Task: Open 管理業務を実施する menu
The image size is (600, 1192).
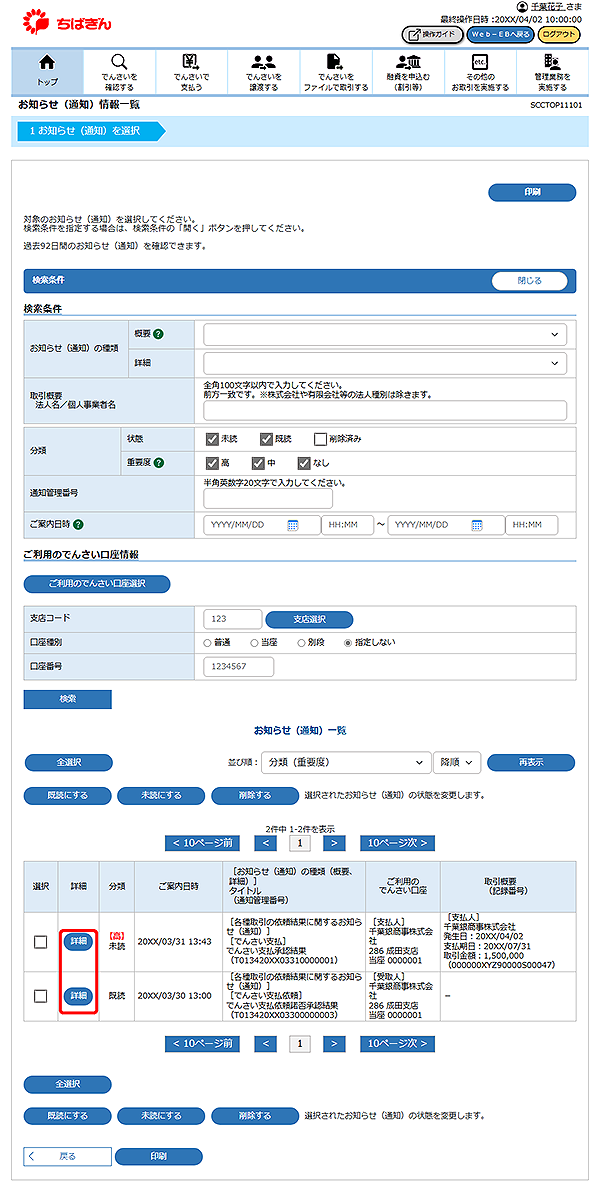Action: coord(551,70)
